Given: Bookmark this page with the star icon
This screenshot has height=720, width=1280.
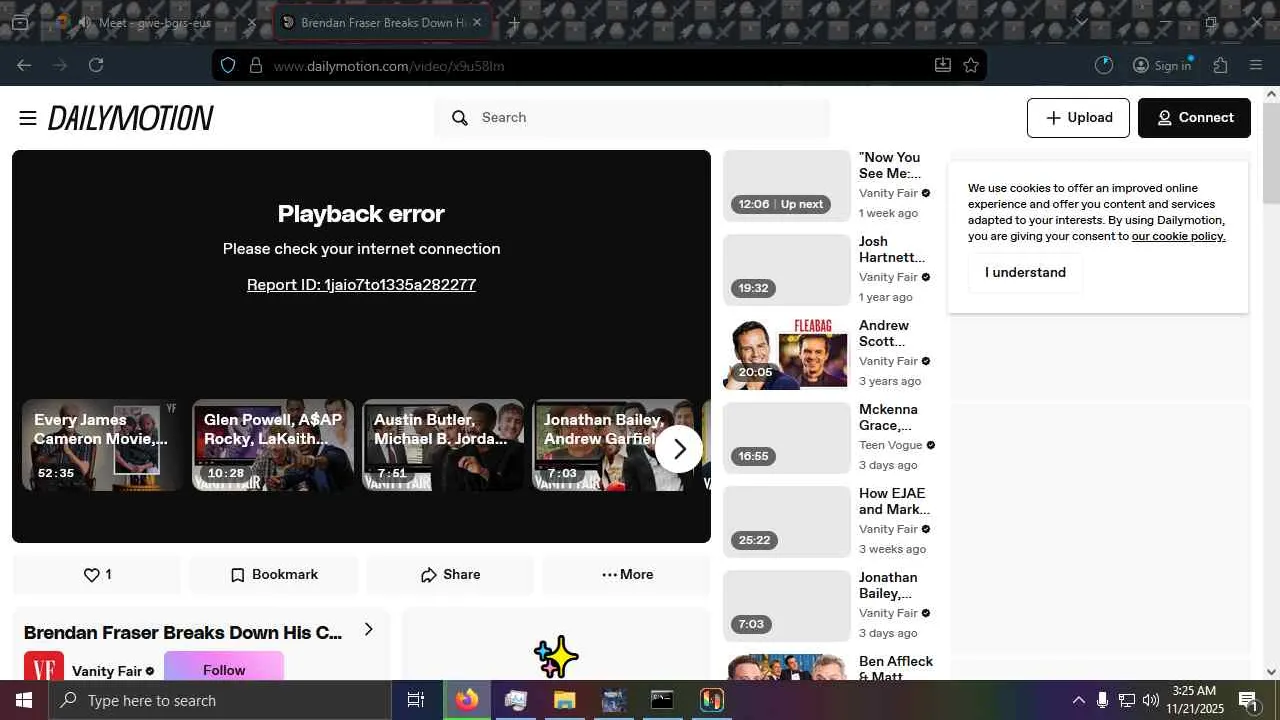Looking at the screenshot, I should point(971,65).
